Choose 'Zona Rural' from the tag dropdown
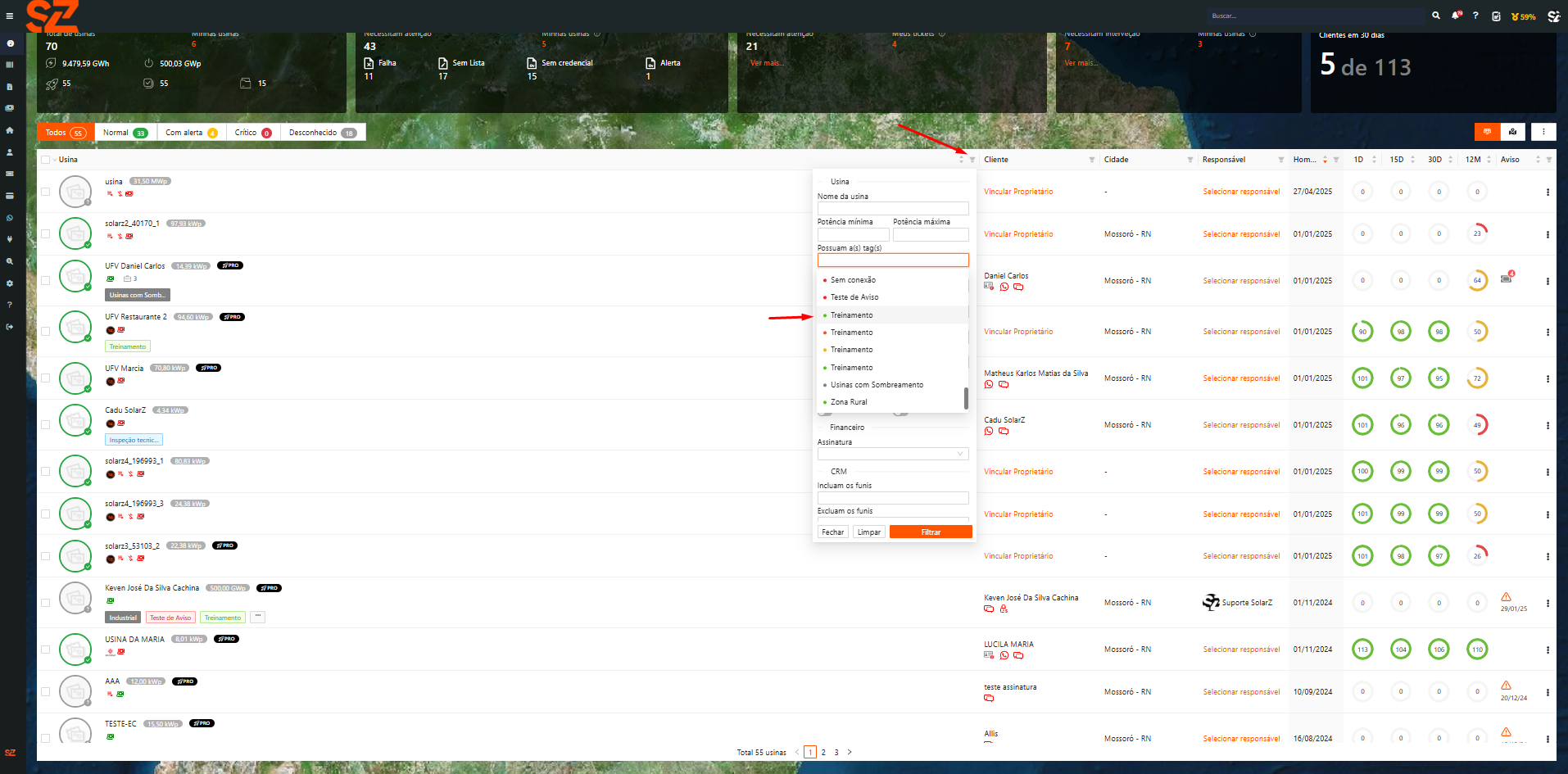Viewport: 1568px width, 774px height. 849,402
